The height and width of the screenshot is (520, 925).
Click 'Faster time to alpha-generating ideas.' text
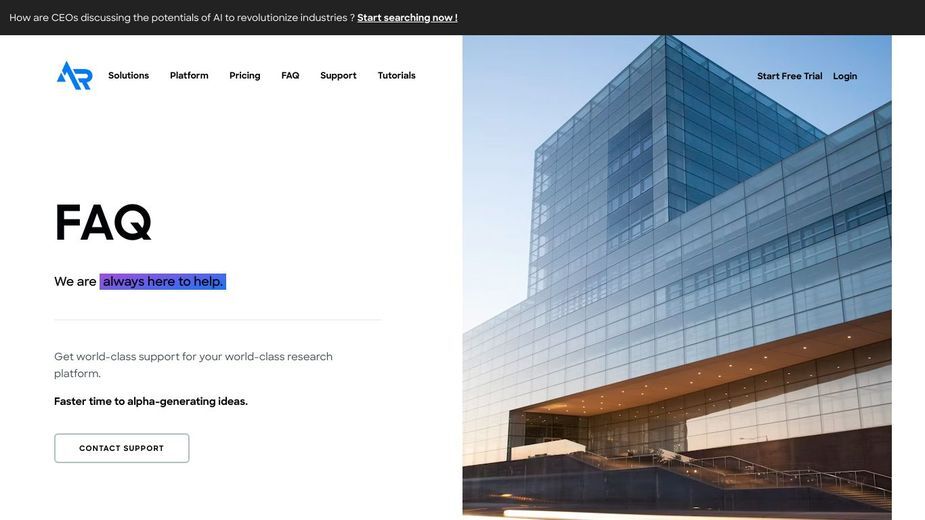[151, 401]
